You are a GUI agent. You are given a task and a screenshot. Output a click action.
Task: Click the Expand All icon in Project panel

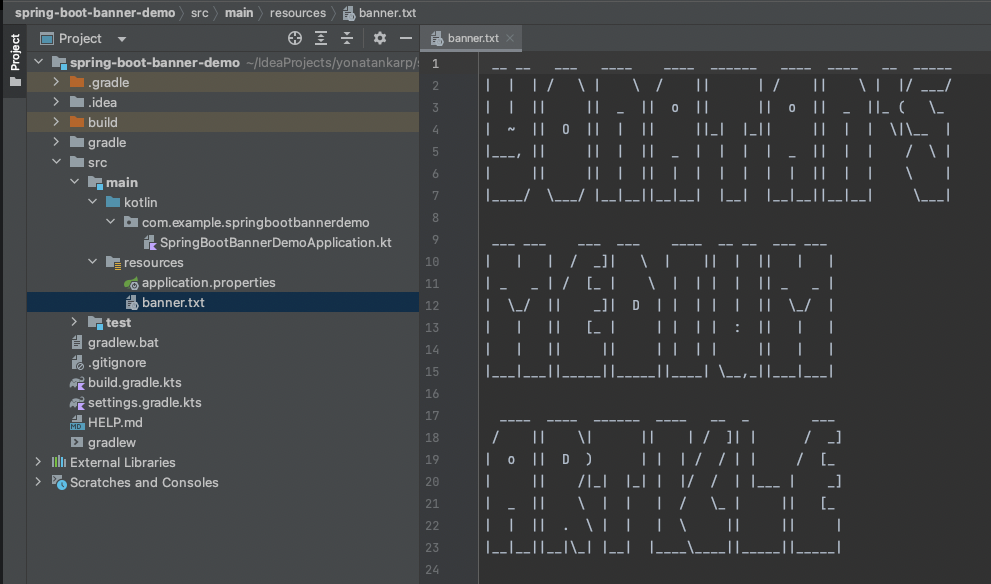pyautogui.click(x=321, y=38)
